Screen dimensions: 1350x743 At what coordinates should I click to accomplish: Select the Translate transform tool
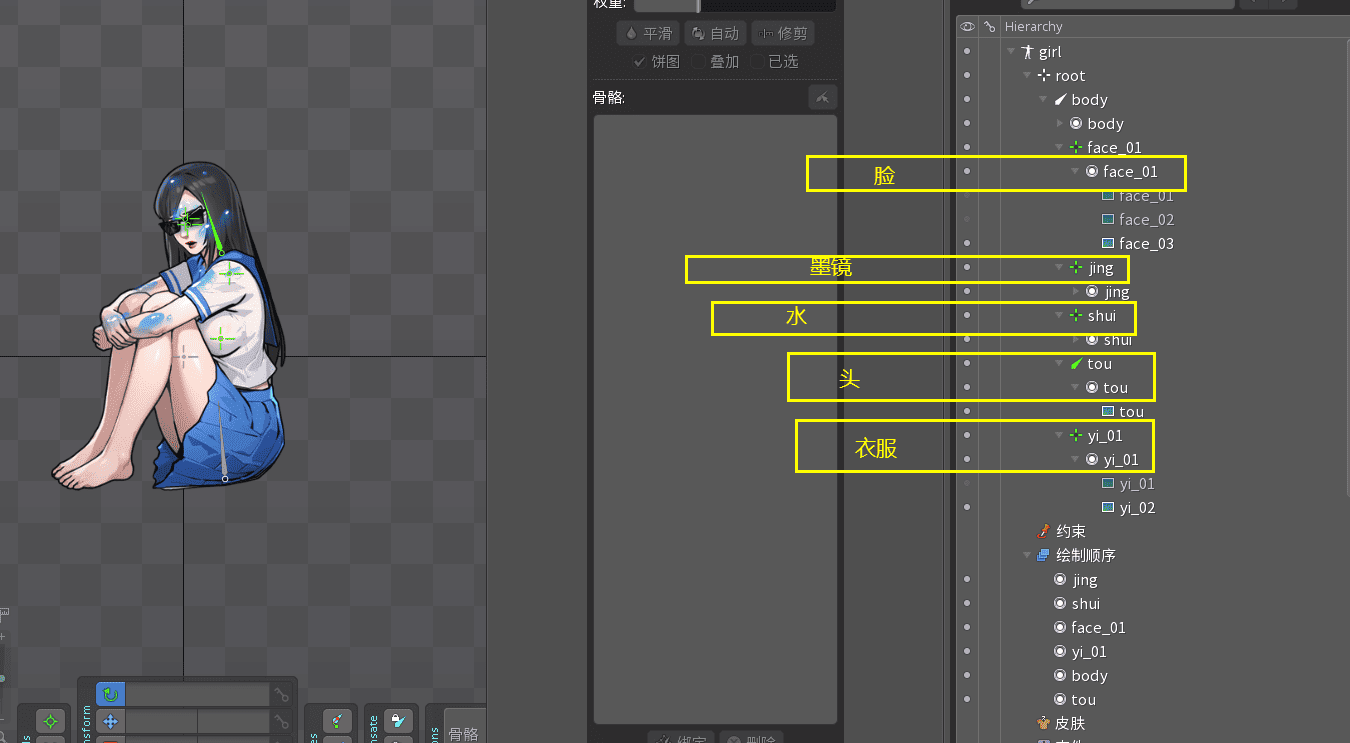pos(111,721)
